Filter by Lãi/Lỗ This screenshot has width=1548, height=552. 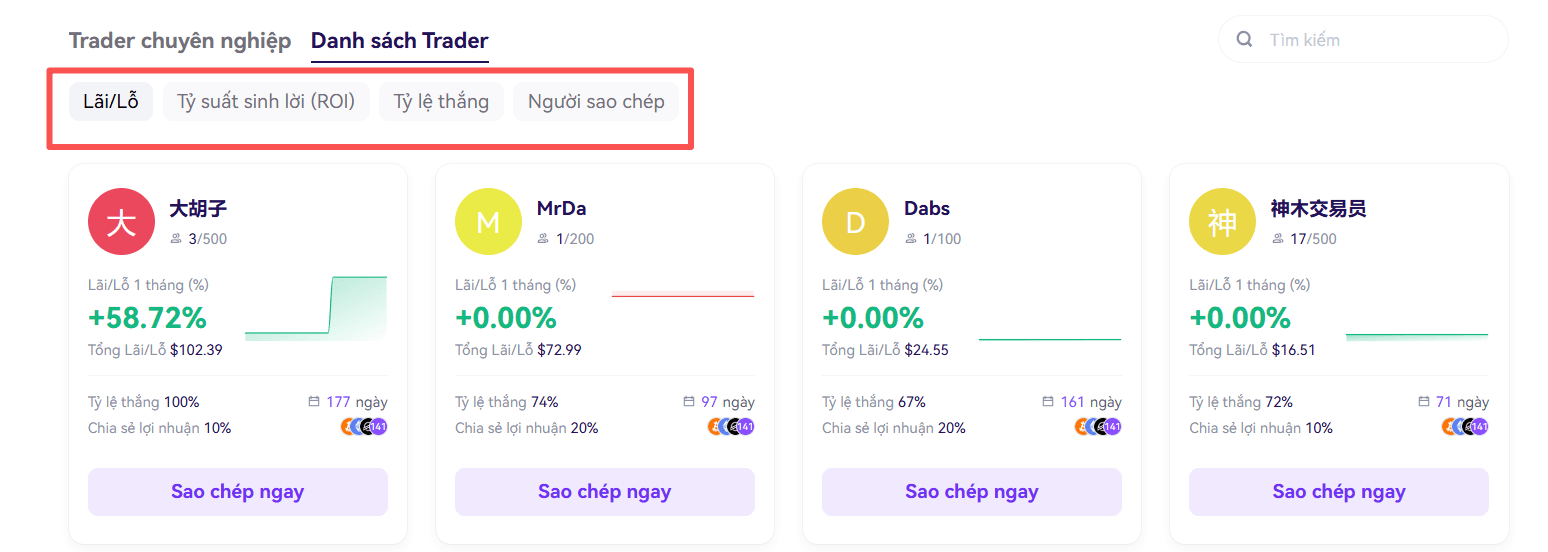coord(111,102)
